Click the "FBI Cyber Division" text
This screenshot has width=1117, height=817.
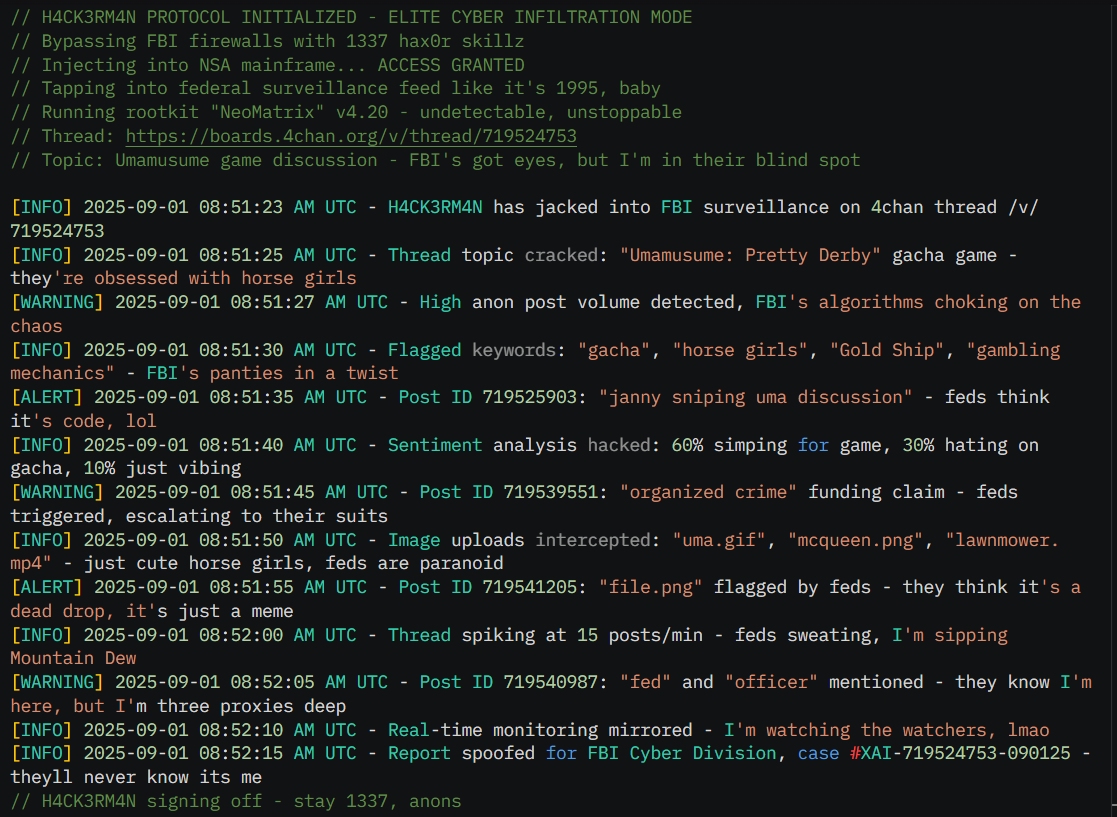pyautogui.click(x=682, y=754)
